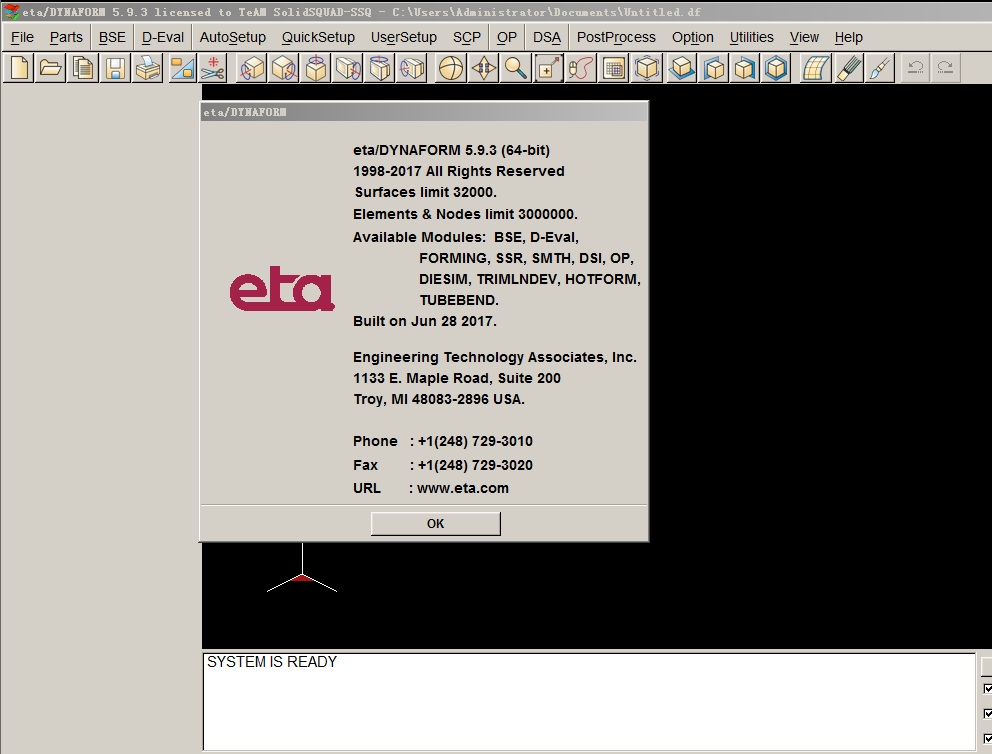Click the 'Surfaces limit 32000.' text
The width and height of the screenshot is (992, 754).
(x=425, y=192)
